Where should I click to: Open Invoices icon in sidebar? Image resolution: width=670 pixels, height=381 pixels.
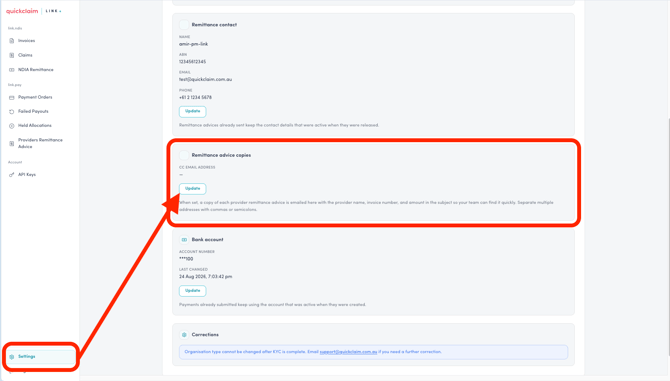click(x=12, y=41)
